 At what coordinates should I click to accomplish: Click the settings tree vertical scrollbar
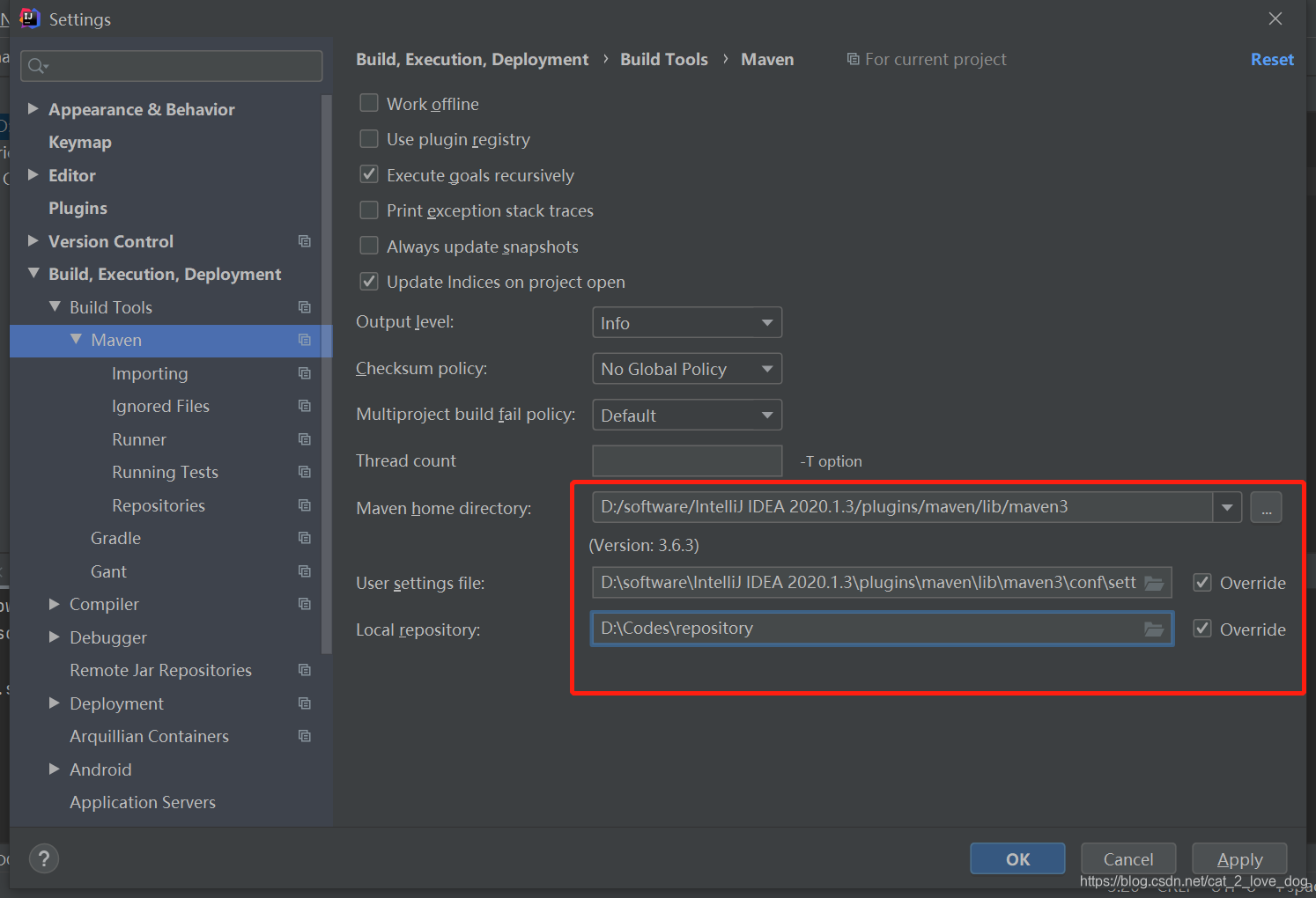tap(327, 374)
